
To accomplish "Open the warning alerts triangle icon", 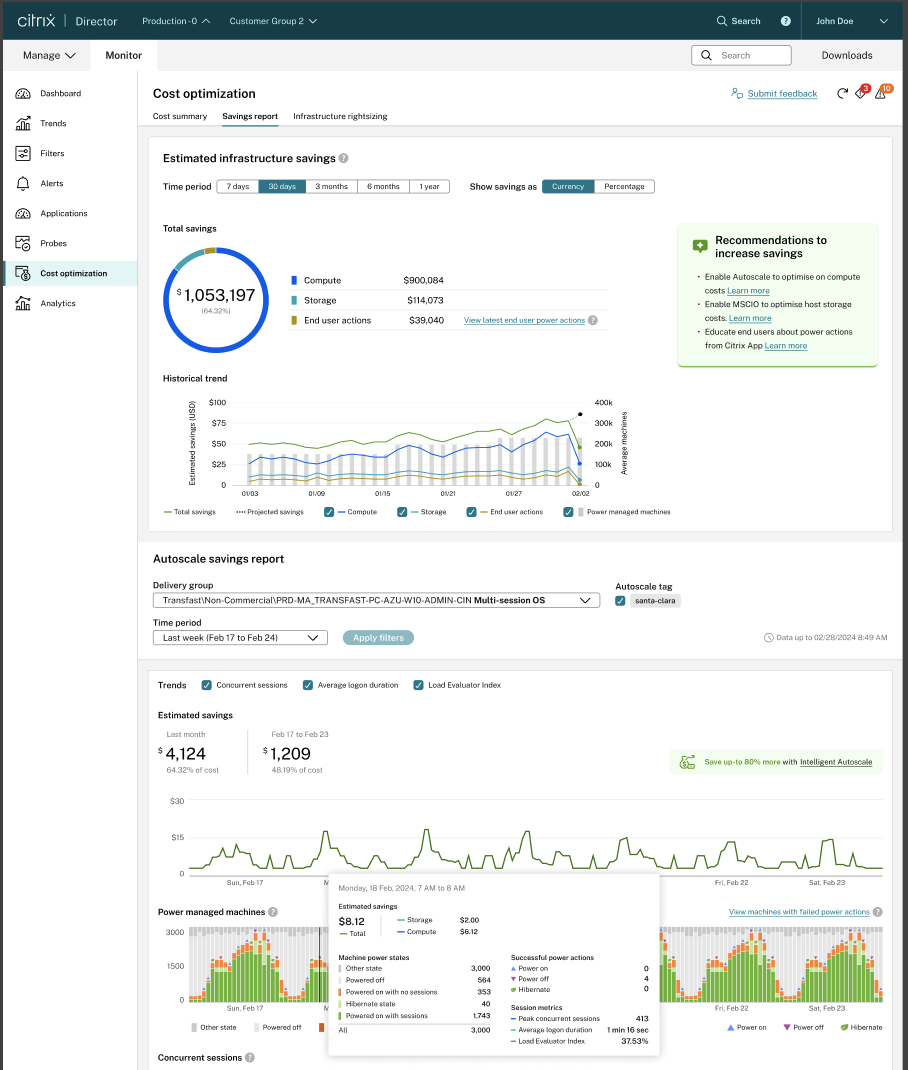I will (880, 93).
